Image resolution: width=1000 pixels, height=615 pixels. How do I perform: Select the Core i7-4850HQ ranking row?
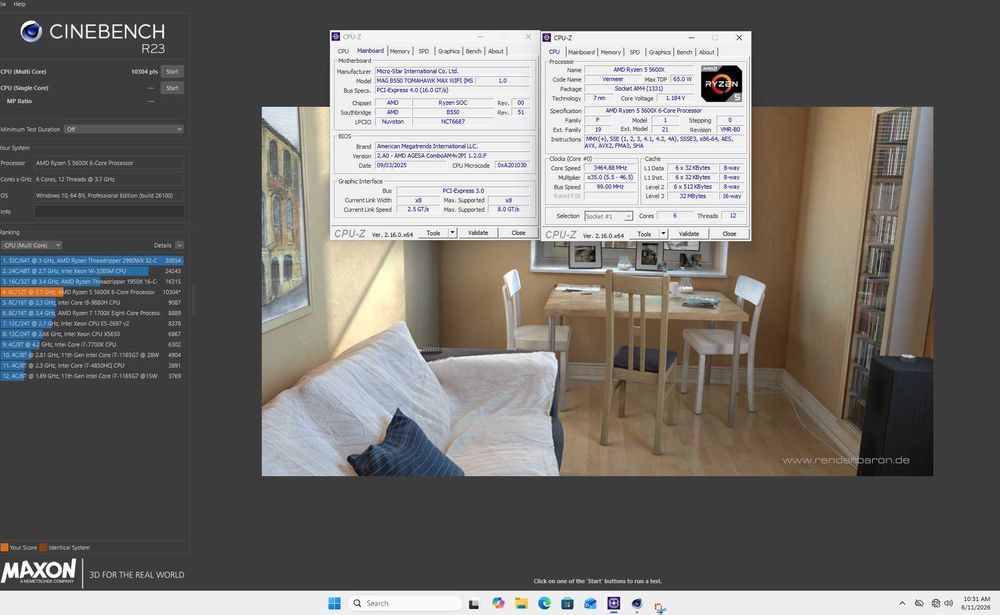pyautogui.click(x=92, y=366)
